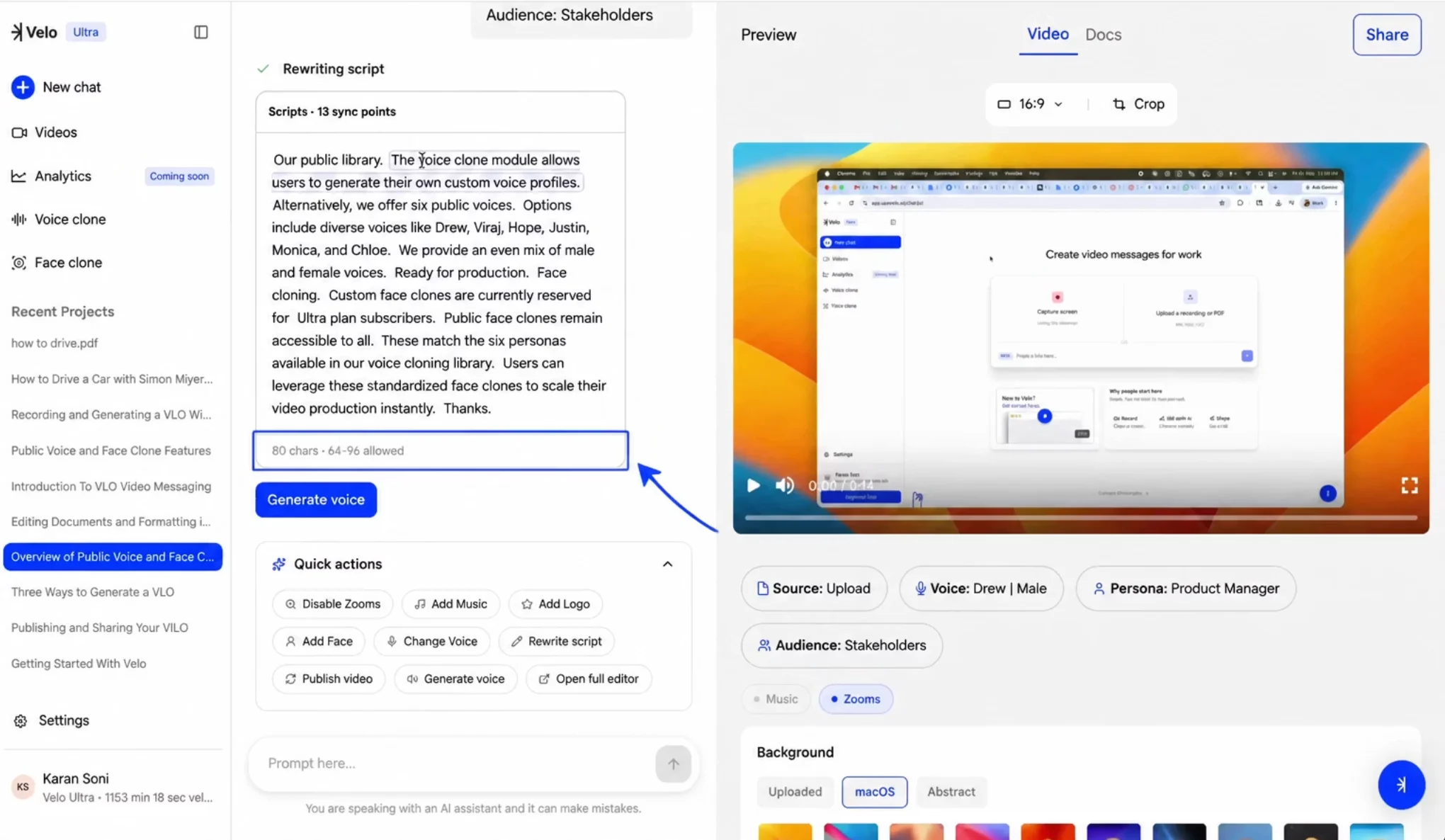
Task: Click the "Rewriting script" status line
Action: (320, 69)
